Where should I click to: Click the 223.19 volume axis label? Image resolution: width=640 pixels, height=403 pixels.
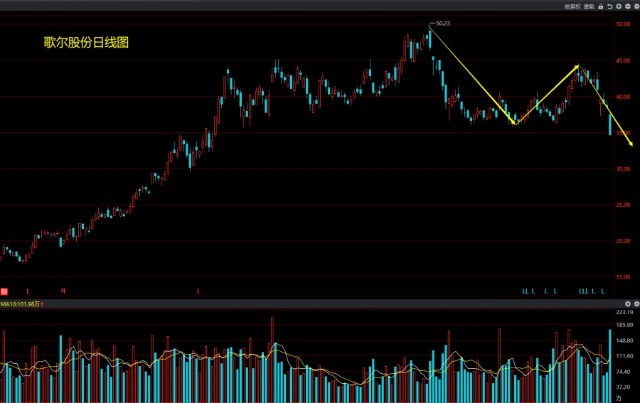pos(625,312)
